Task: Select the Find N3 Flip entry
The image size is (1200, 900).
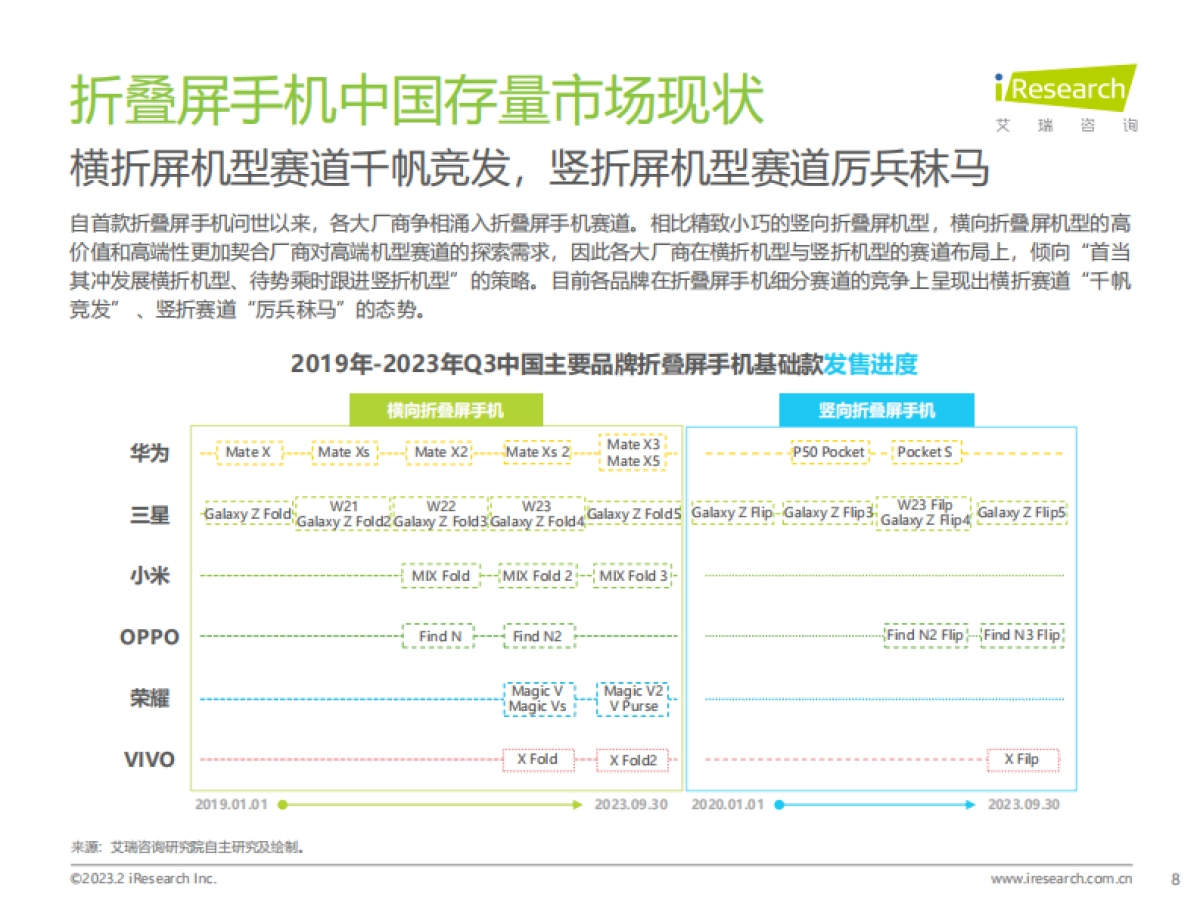Action: 1022,636
